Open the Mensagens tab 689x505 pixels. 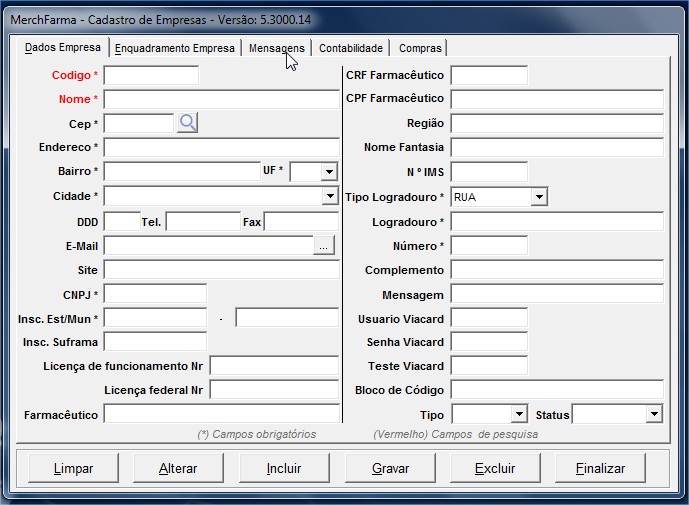pyautogui.click(x=277, y=48)
